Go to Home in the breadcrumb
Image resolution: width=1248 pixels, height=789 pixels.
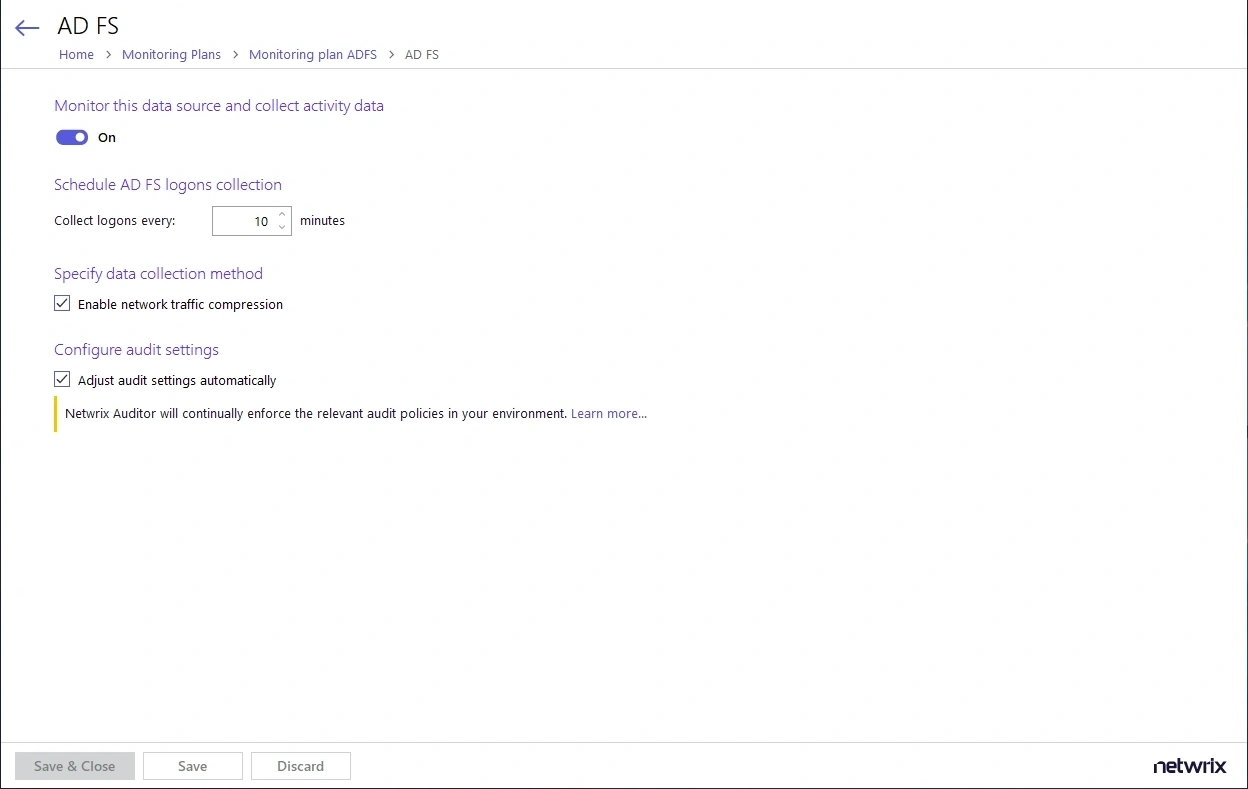(76, 55)
